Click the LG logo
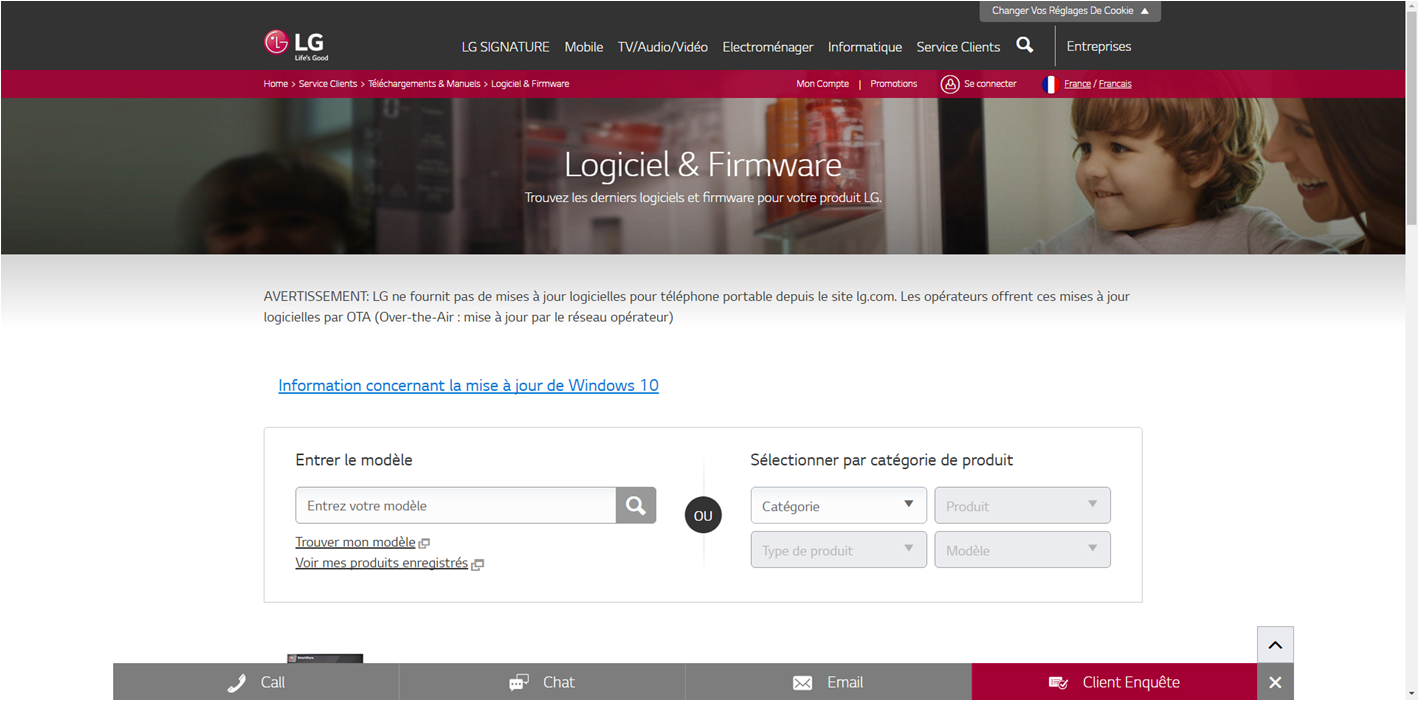1419x701 pixels. [x=296, y=44]
